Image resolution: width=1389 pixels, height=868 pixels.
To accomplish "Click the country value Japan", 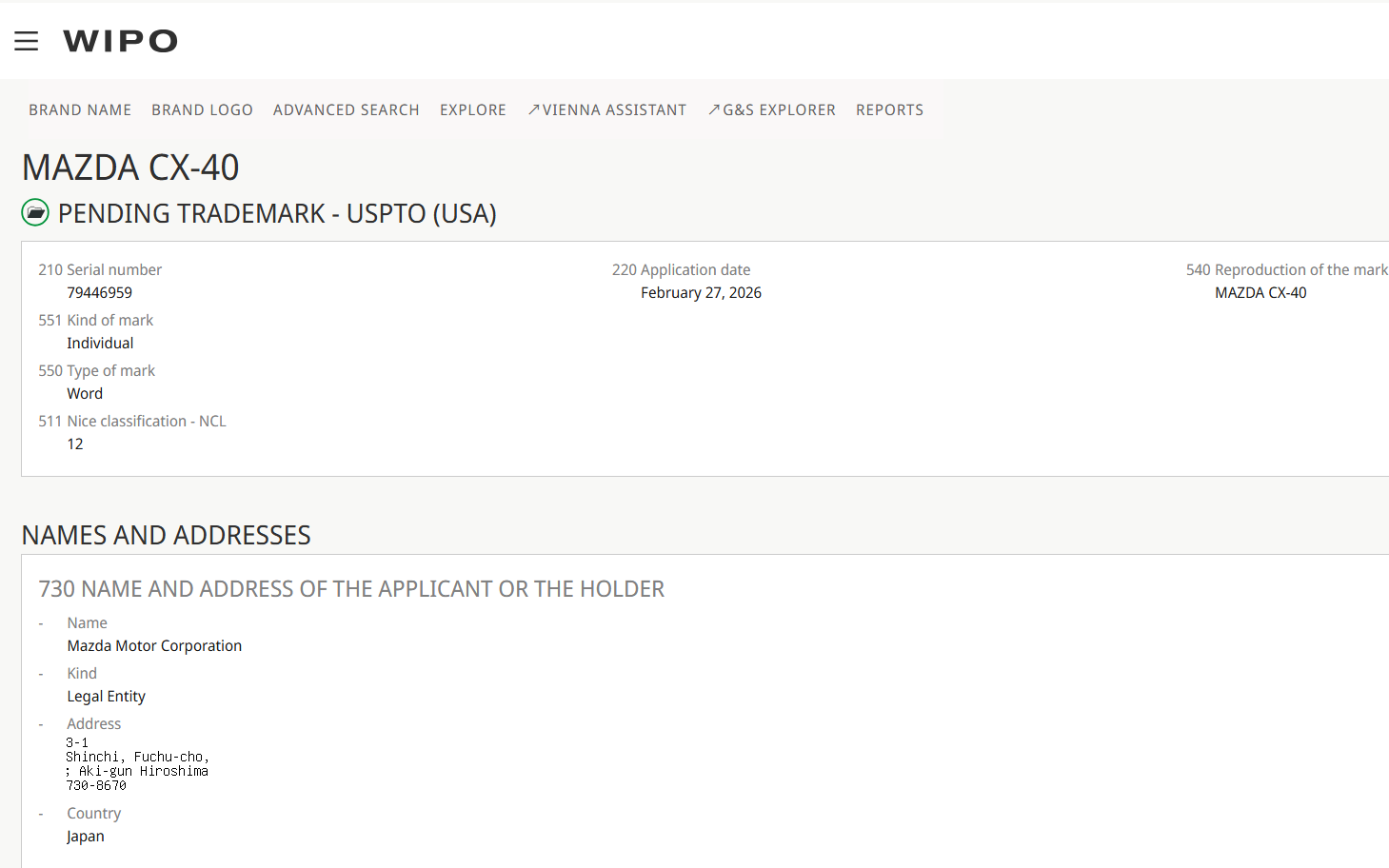I will [x=86, y=837].
